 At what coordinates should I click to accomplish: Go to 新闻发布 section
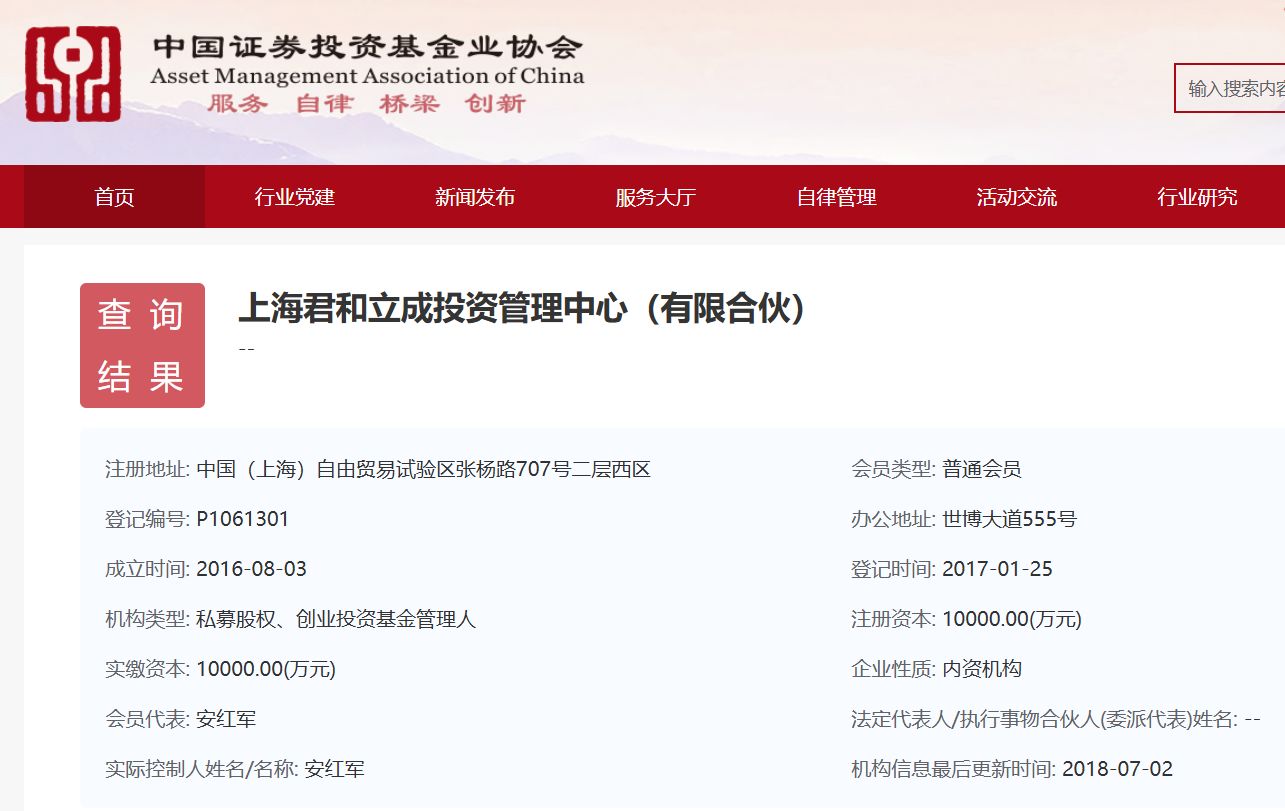click(475, 197)
